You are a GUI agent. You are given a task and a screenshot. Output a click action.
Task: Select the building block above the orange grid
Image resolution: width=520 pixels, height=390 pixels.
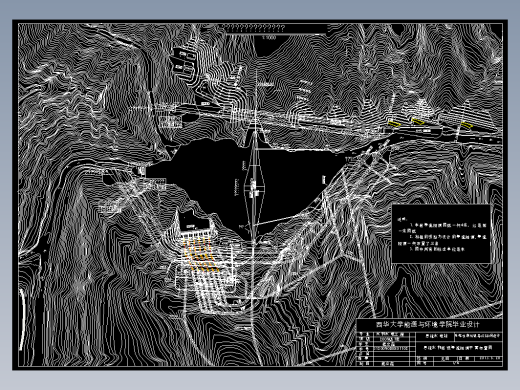(192, 221)
